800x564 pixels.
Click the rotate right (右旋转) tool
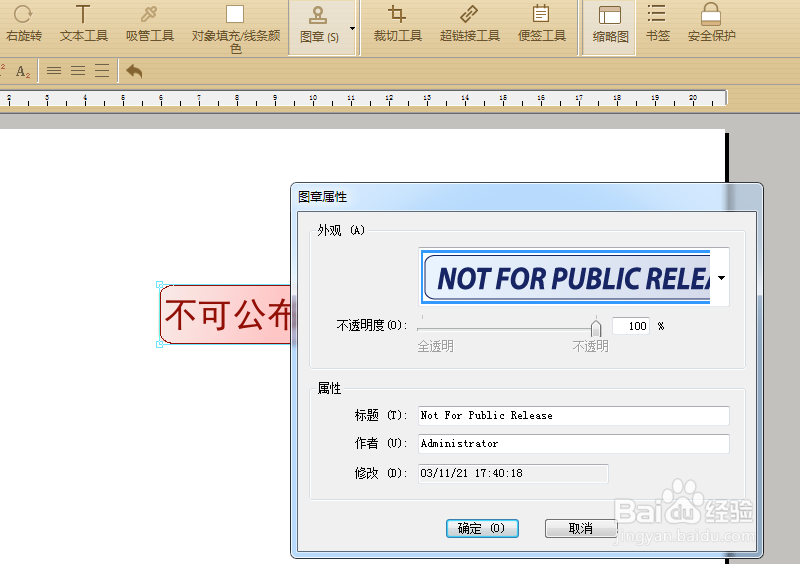(x=23, y=23)
